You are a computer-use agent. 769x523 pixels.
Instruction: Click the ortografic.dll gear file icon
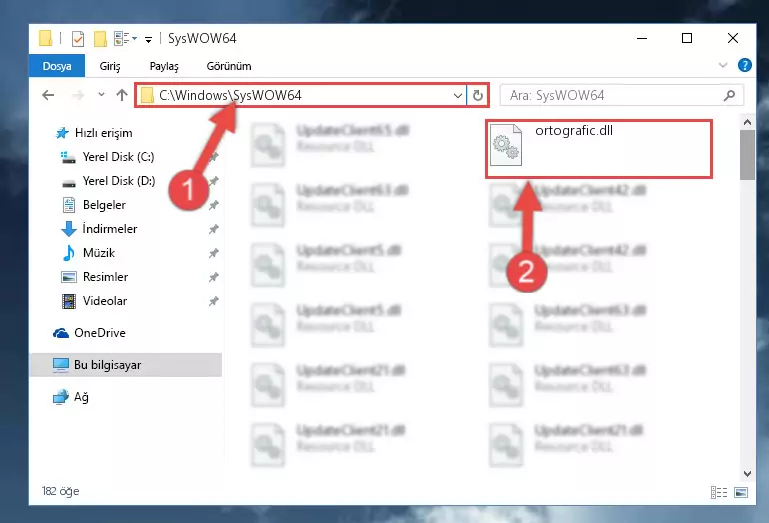point(506,145)
